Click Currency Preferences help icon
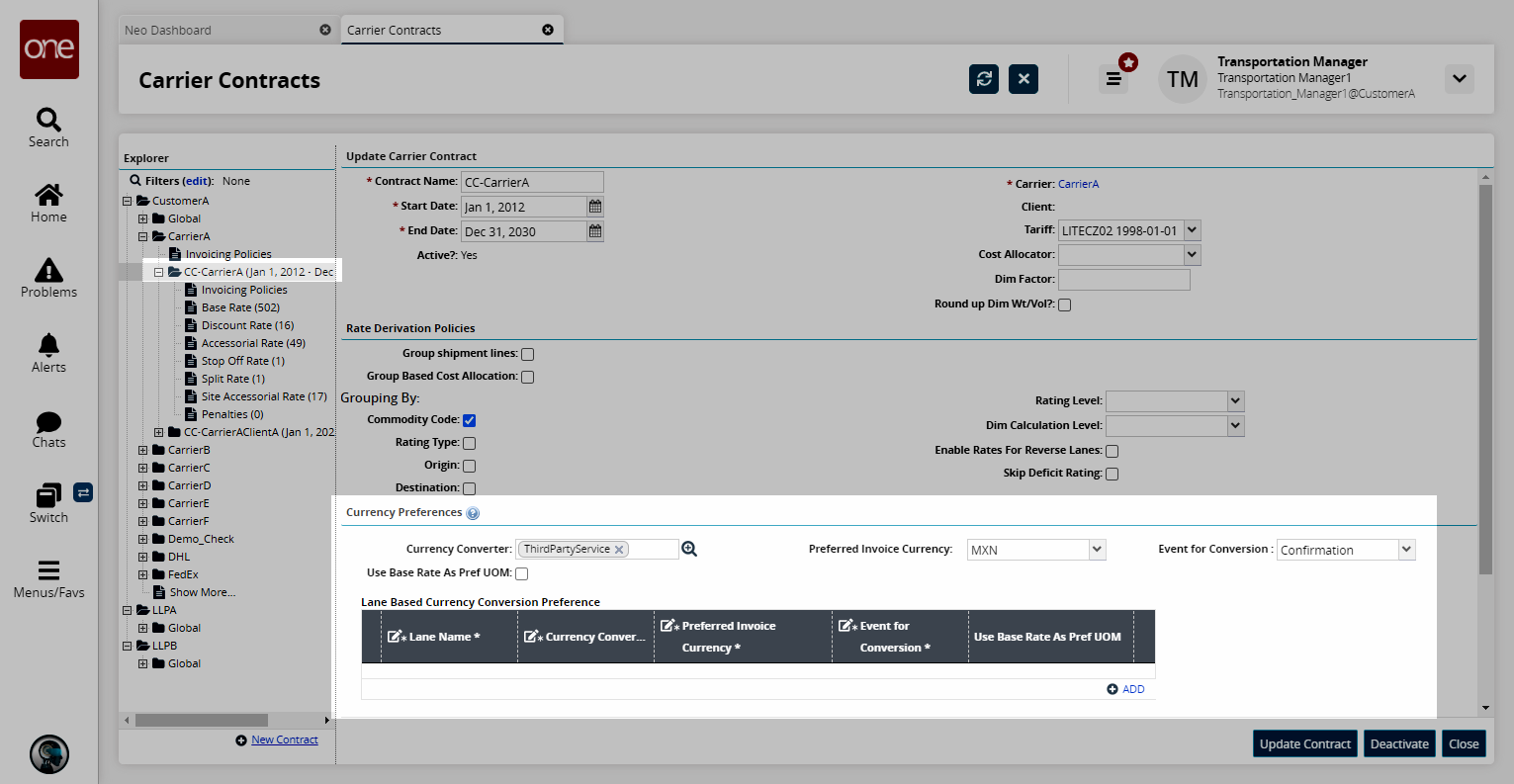Viewport: 1514px width, 784px height. pyautogui.click(x=473, y=513)
